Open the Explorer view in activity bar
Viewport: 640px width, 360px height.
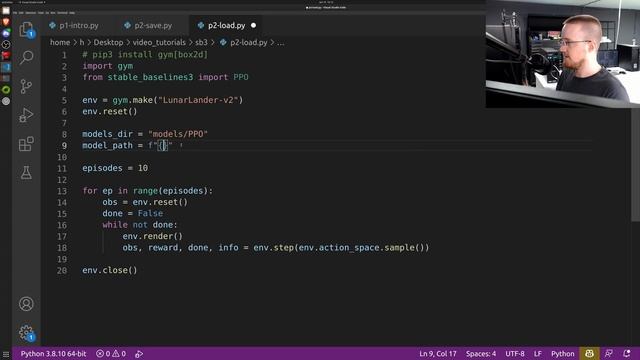(x=26, y=30)
